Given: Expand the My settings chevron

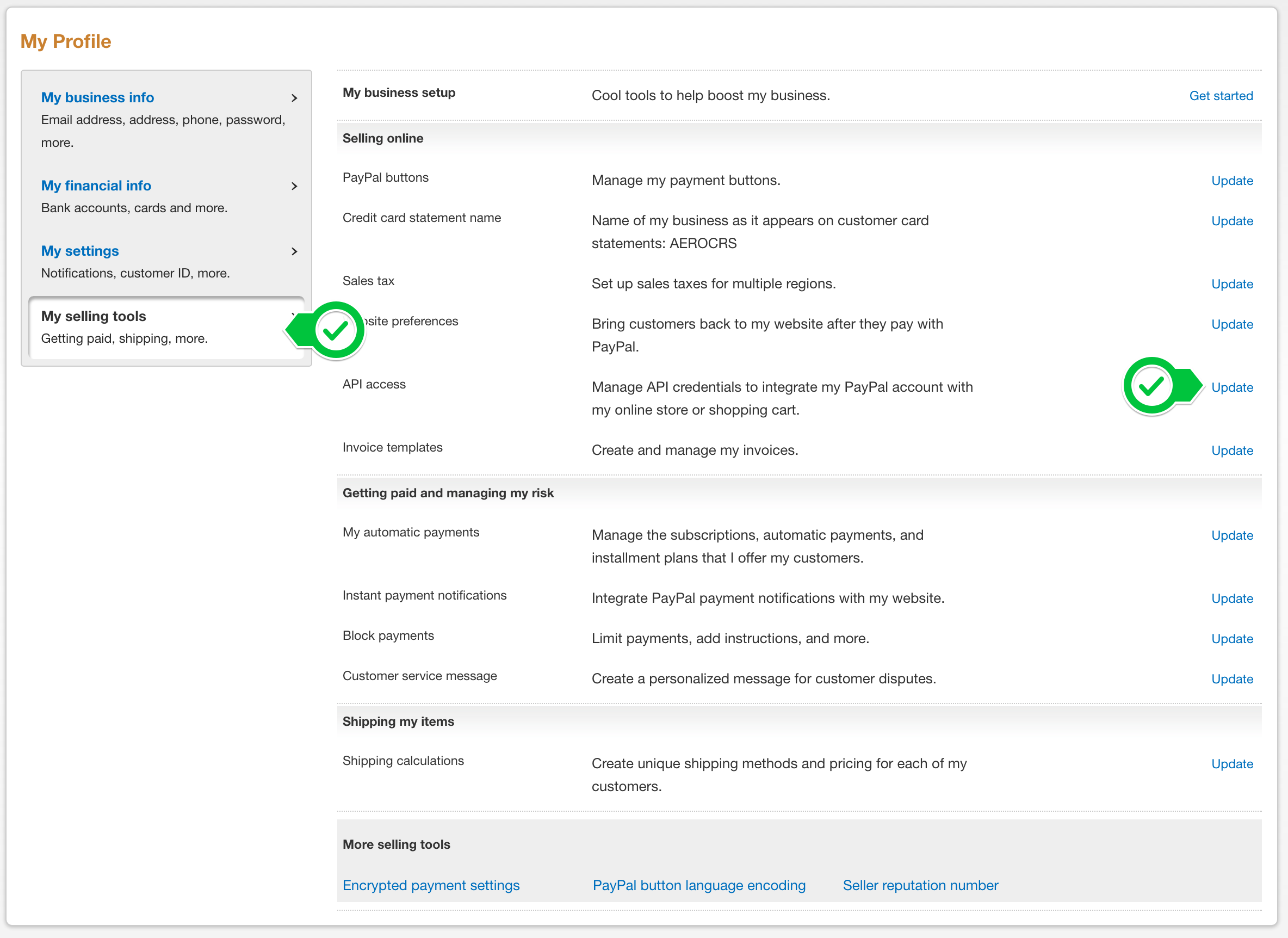Looking at the screenshot, I should click(x=294, y=251).
